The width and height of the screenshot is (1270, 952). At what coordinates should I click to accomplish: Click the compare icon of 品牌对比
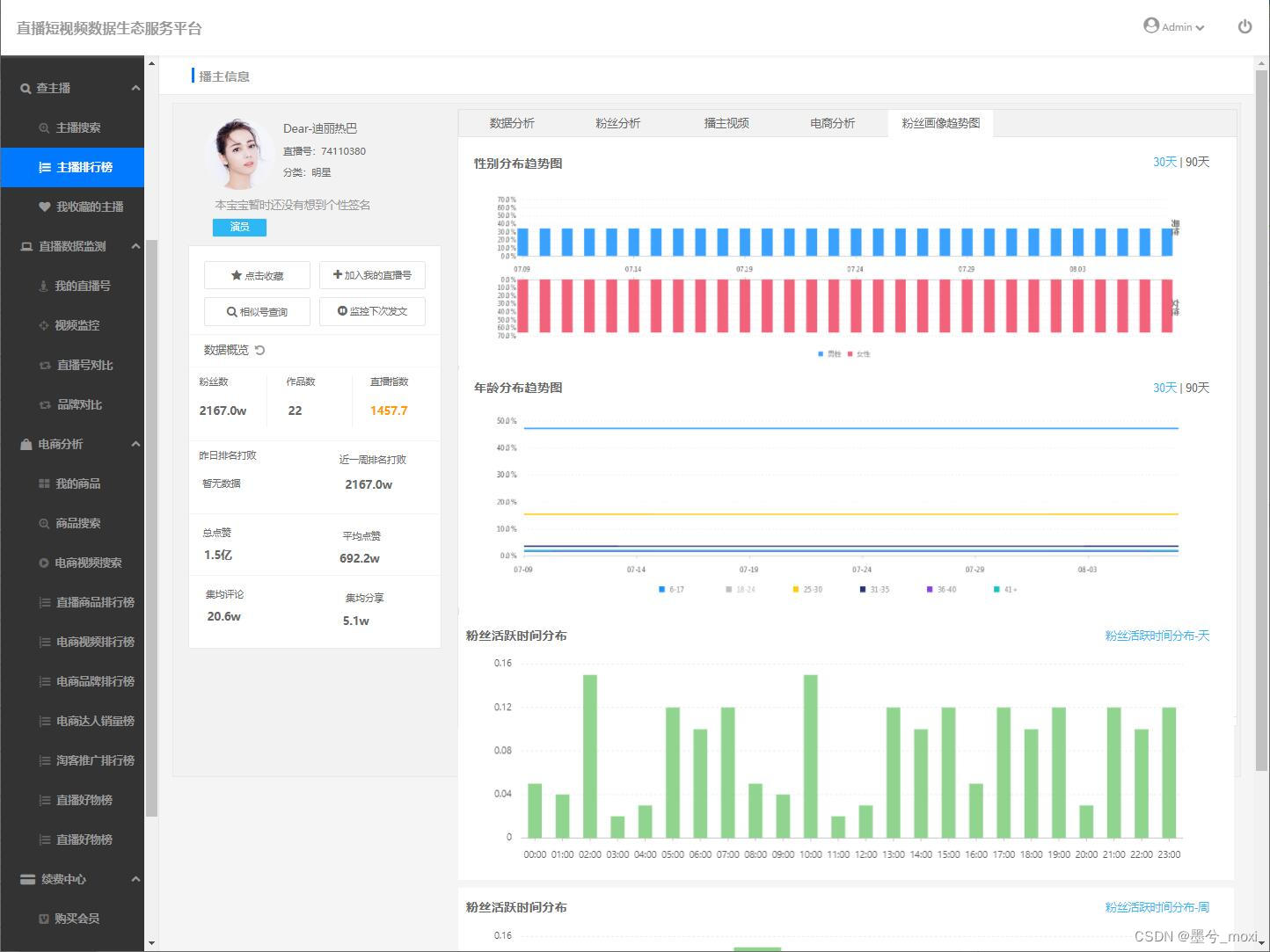coord(45,404)
